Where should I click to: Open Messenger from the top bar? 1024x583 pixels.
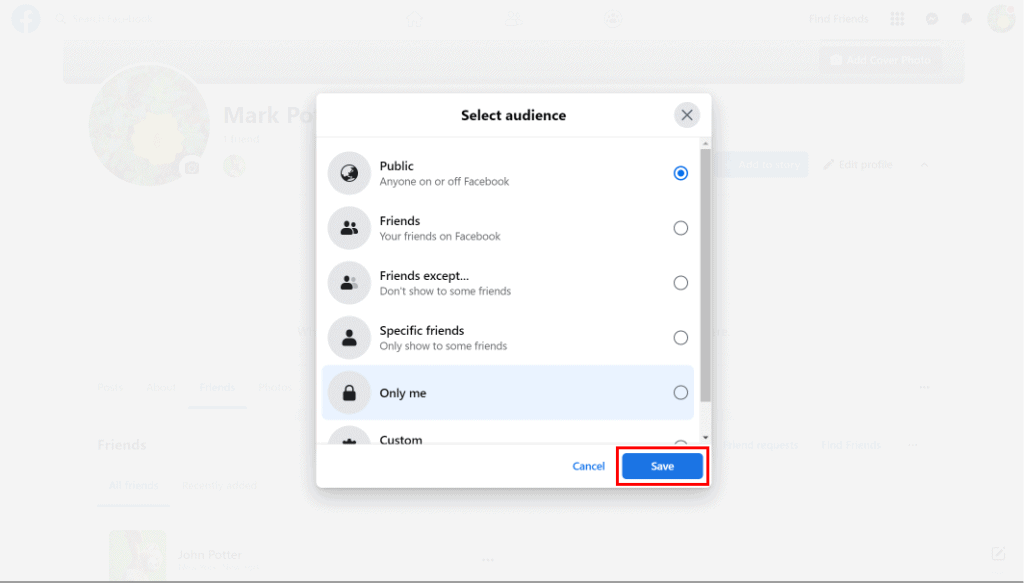(931, 18)
